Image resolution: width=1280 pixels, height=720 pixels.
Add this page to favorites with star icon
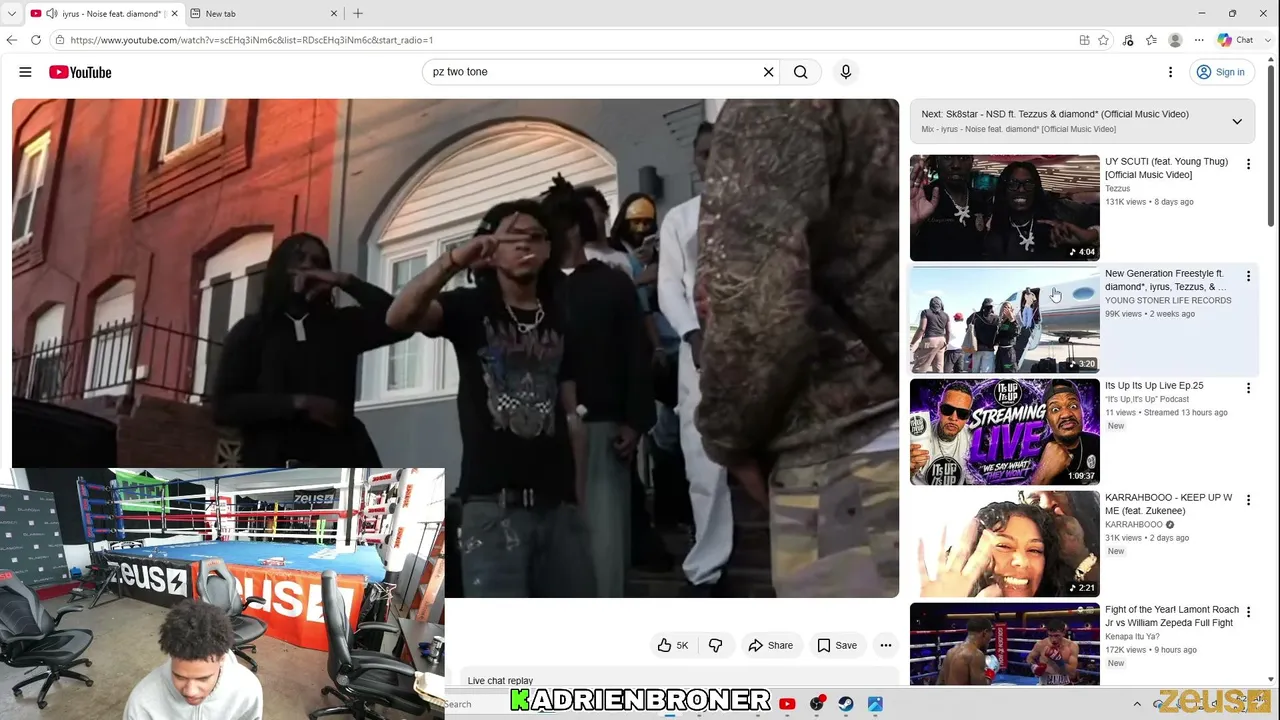[1103, 40]
